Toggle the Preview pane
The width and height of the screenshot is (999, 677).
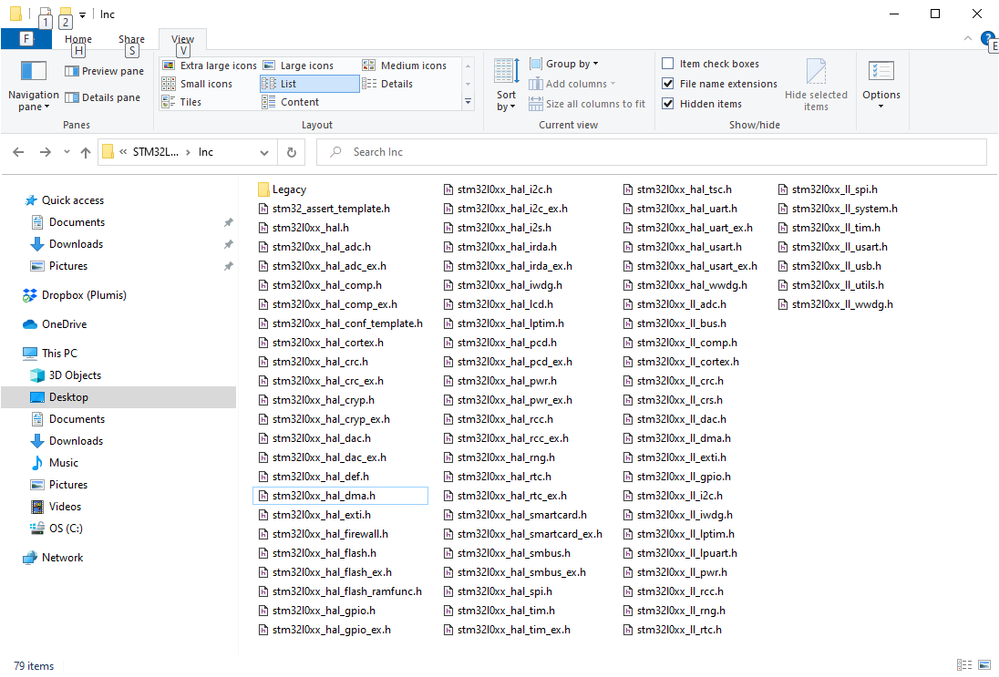(104, 71)
